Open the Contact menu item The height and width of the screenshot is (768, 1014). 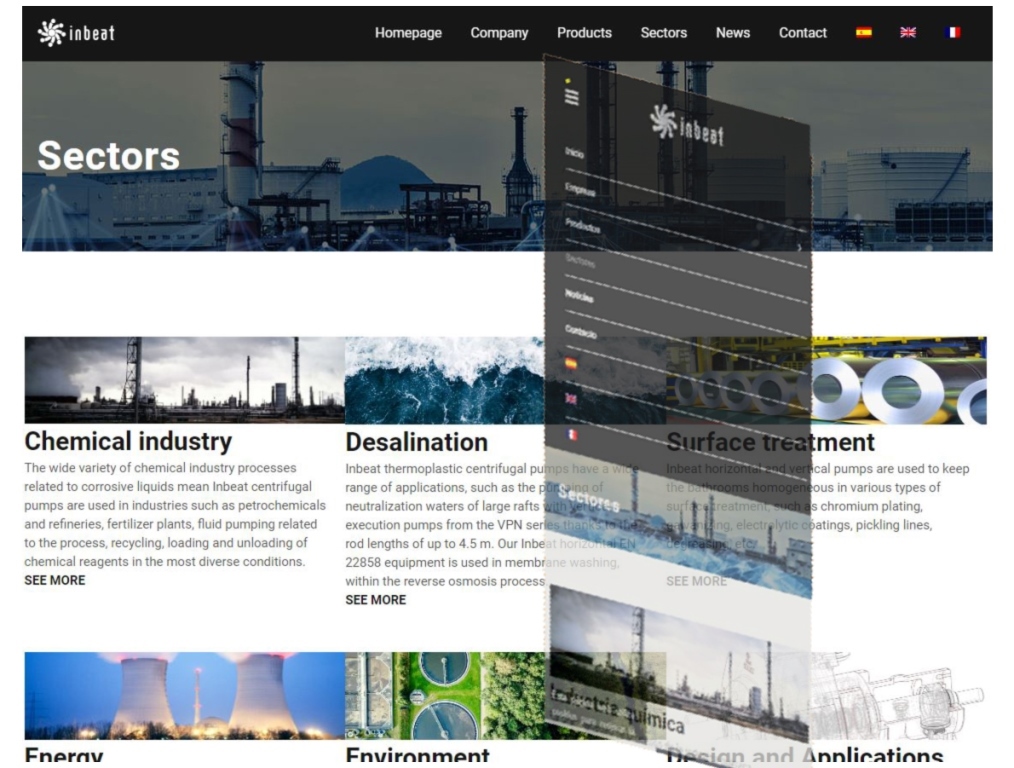(x=803, y=33)
